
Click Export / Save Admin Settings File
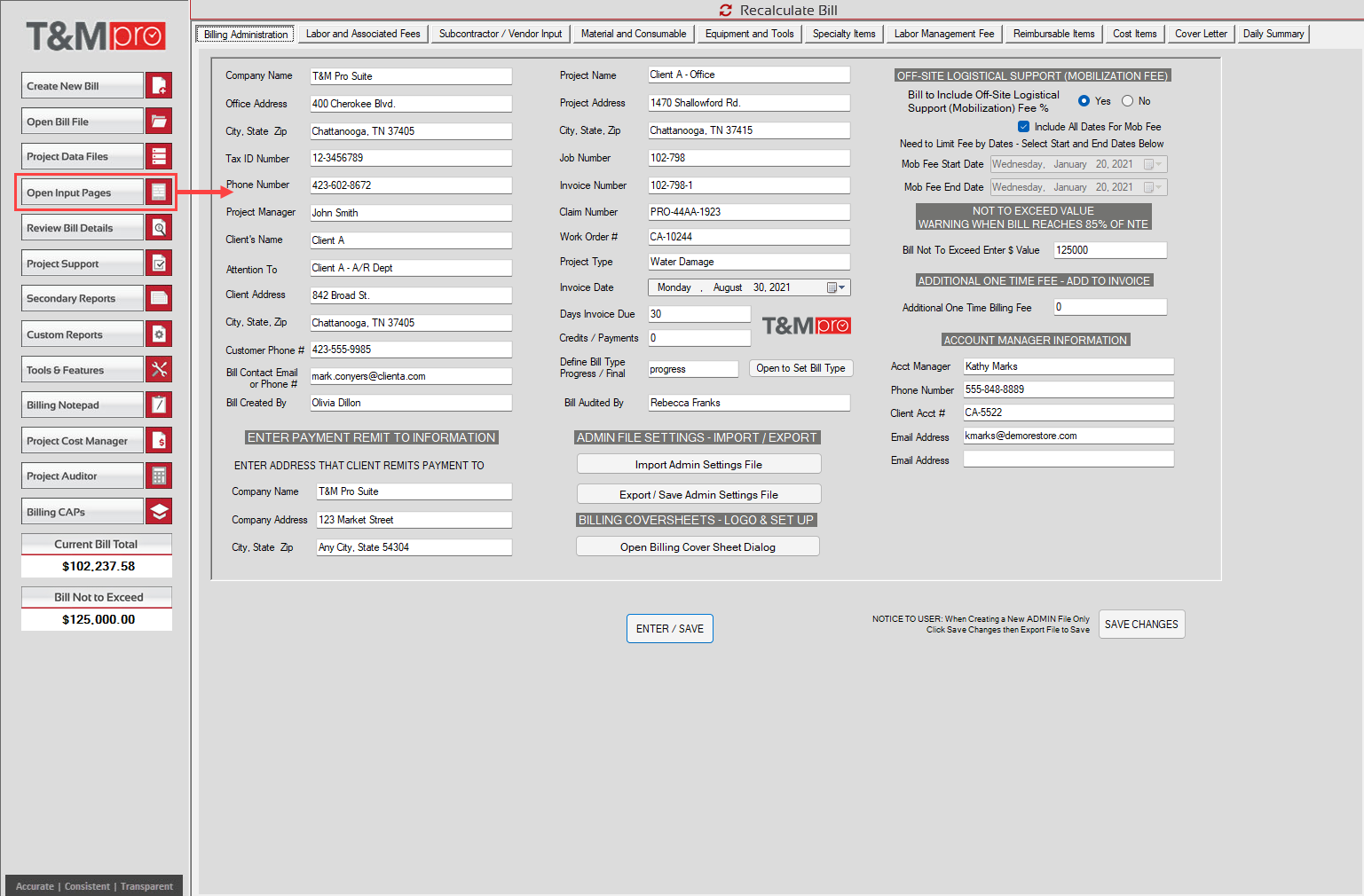point(698,494)
